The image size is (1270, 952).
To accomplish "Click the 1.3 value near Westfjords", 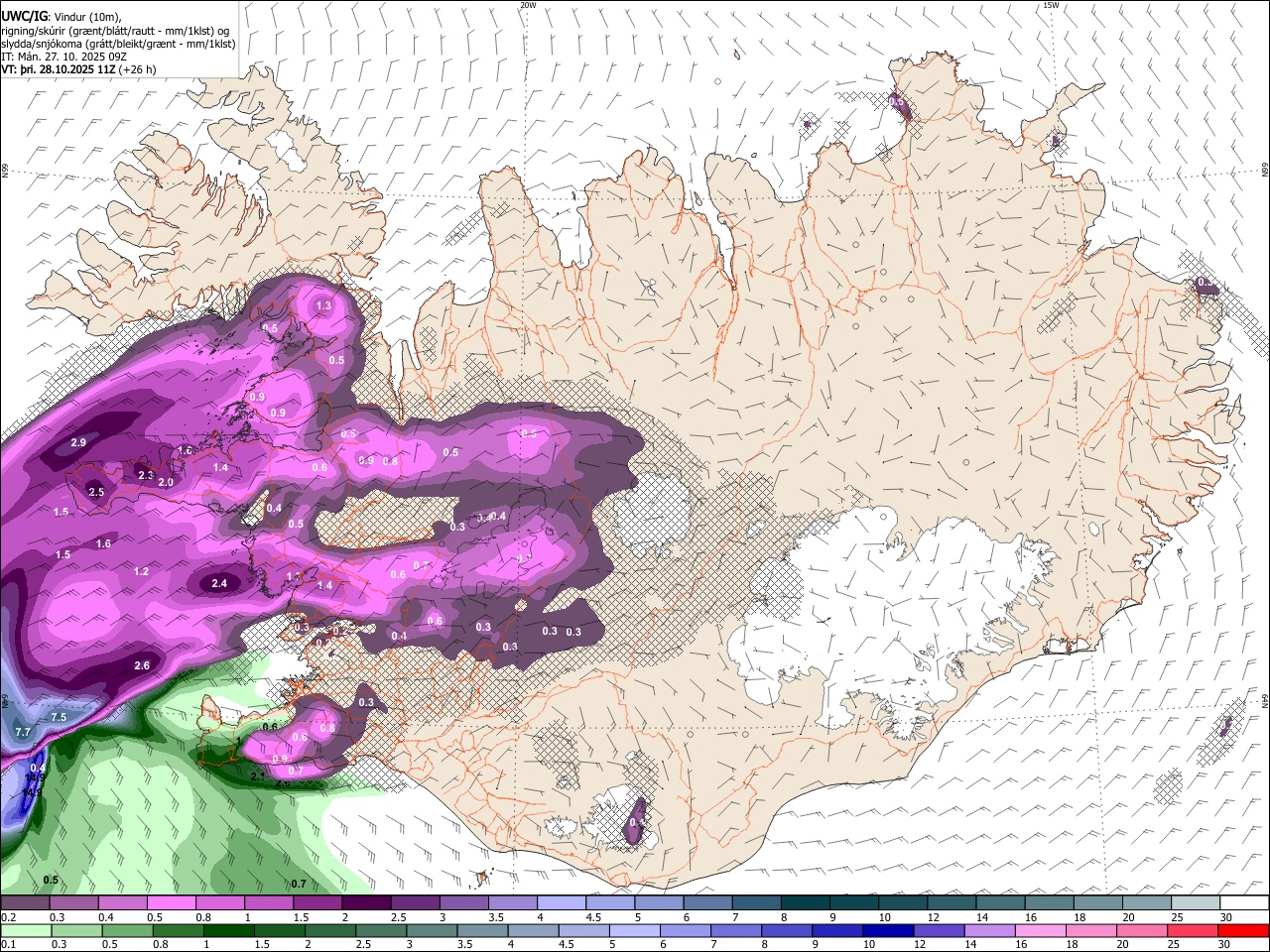I will pyautogui.click(x=323, y=306).
